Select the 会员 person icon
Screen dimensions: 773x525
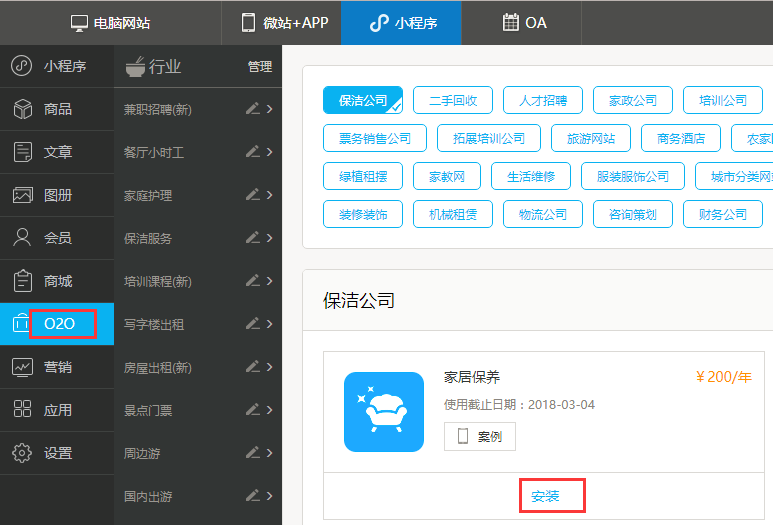[x=22, y=238]
